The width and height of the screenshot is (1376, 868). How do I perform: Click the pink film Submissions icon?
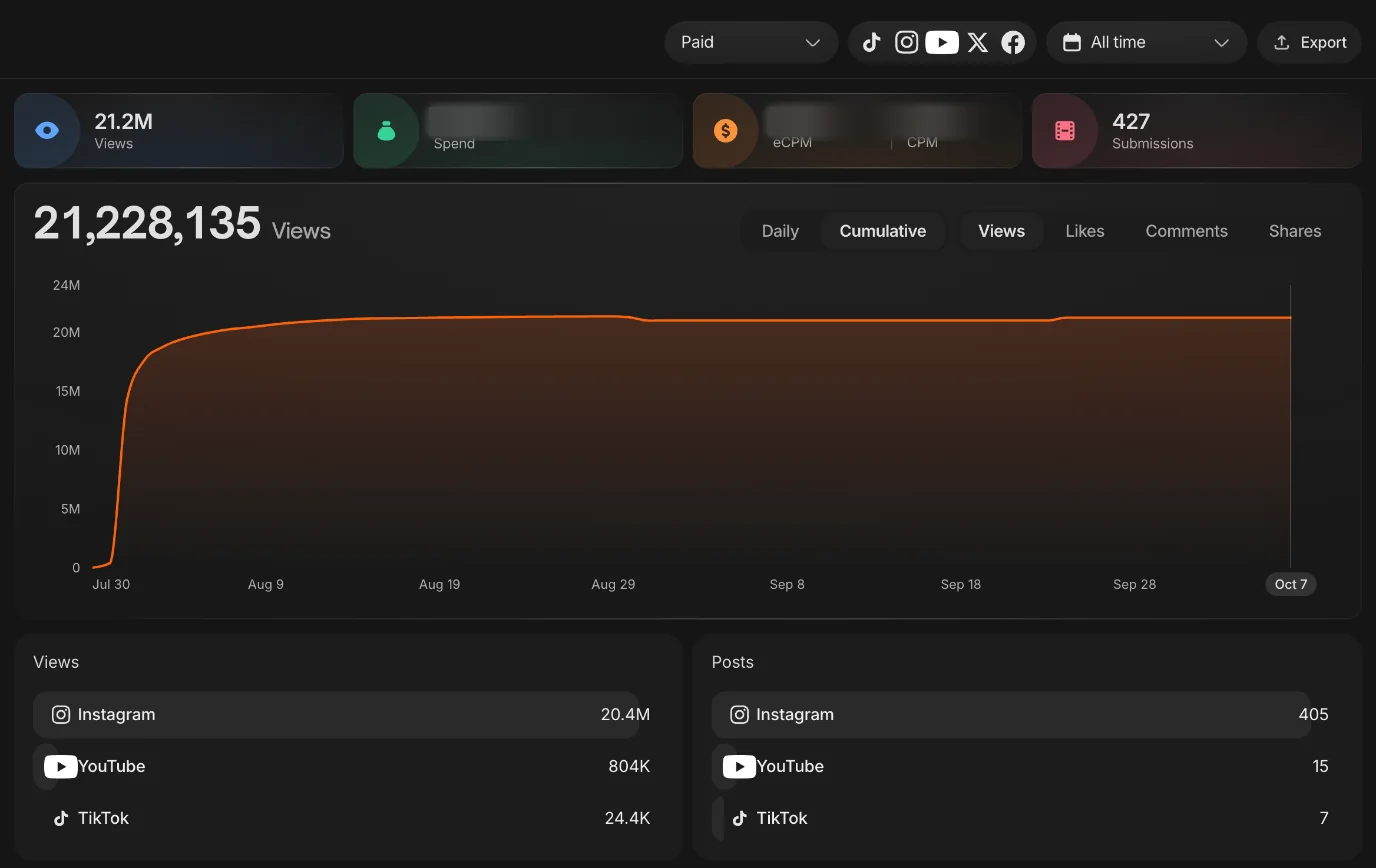(x=1065, y=130)
